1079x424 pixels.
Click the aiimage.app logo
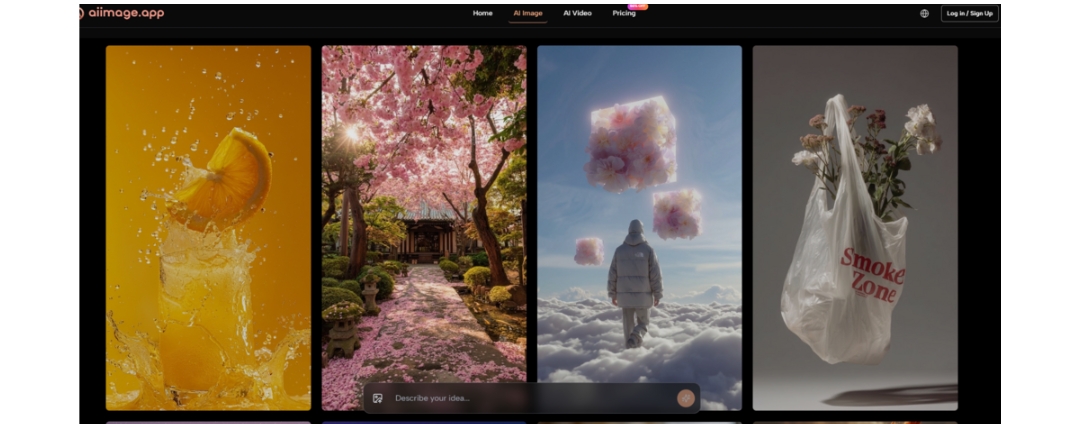122,13
